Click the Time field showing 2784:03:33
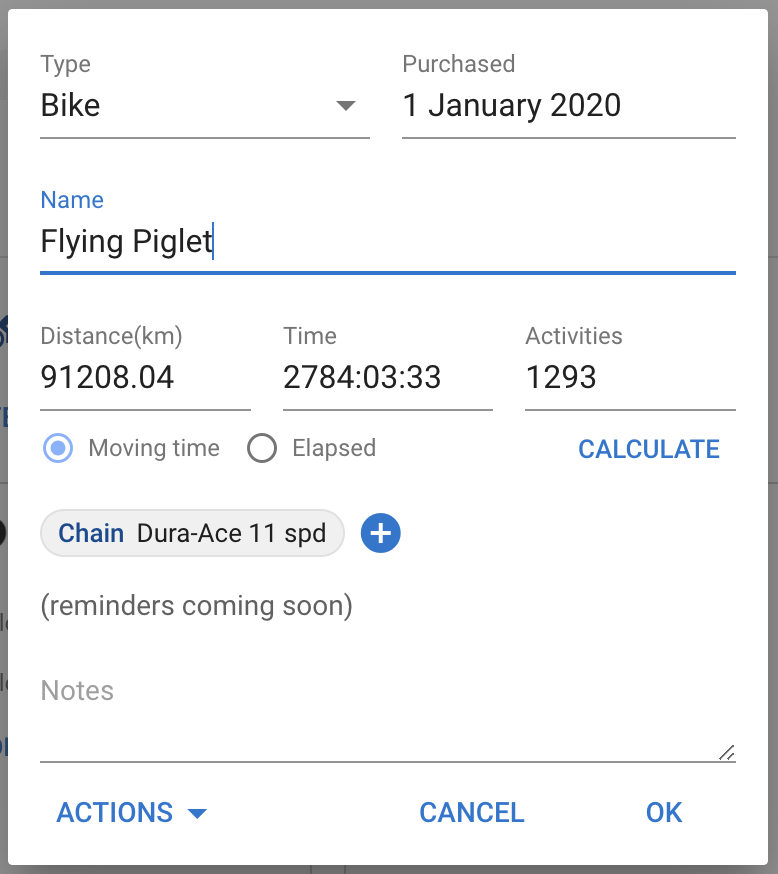Image resolution: width=778 pixels, height=874 pixels. coord(387,378)
